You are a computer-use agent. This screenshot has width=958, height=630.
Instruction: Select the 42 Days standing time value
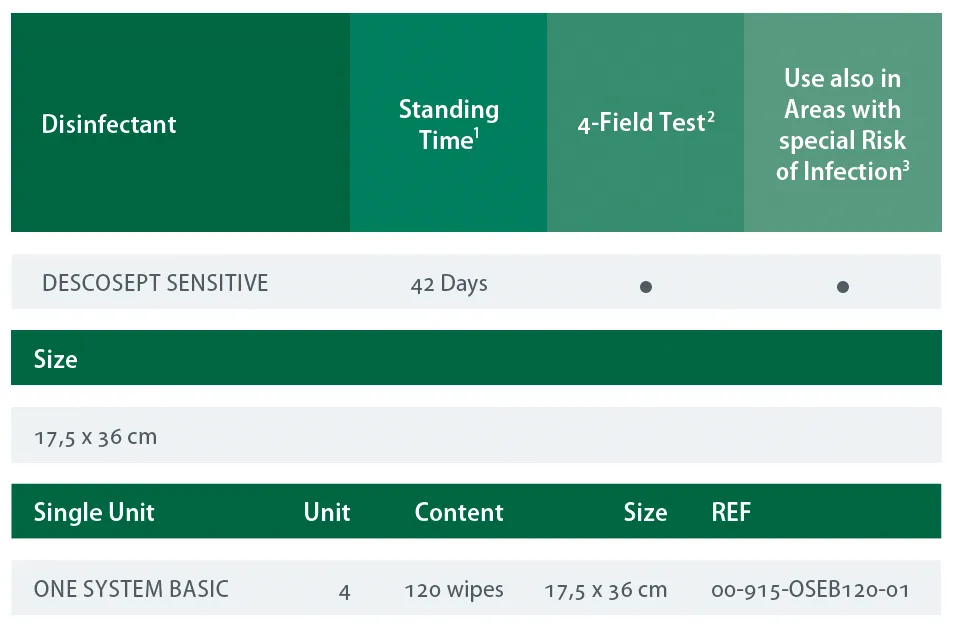(x=449, y=284)
